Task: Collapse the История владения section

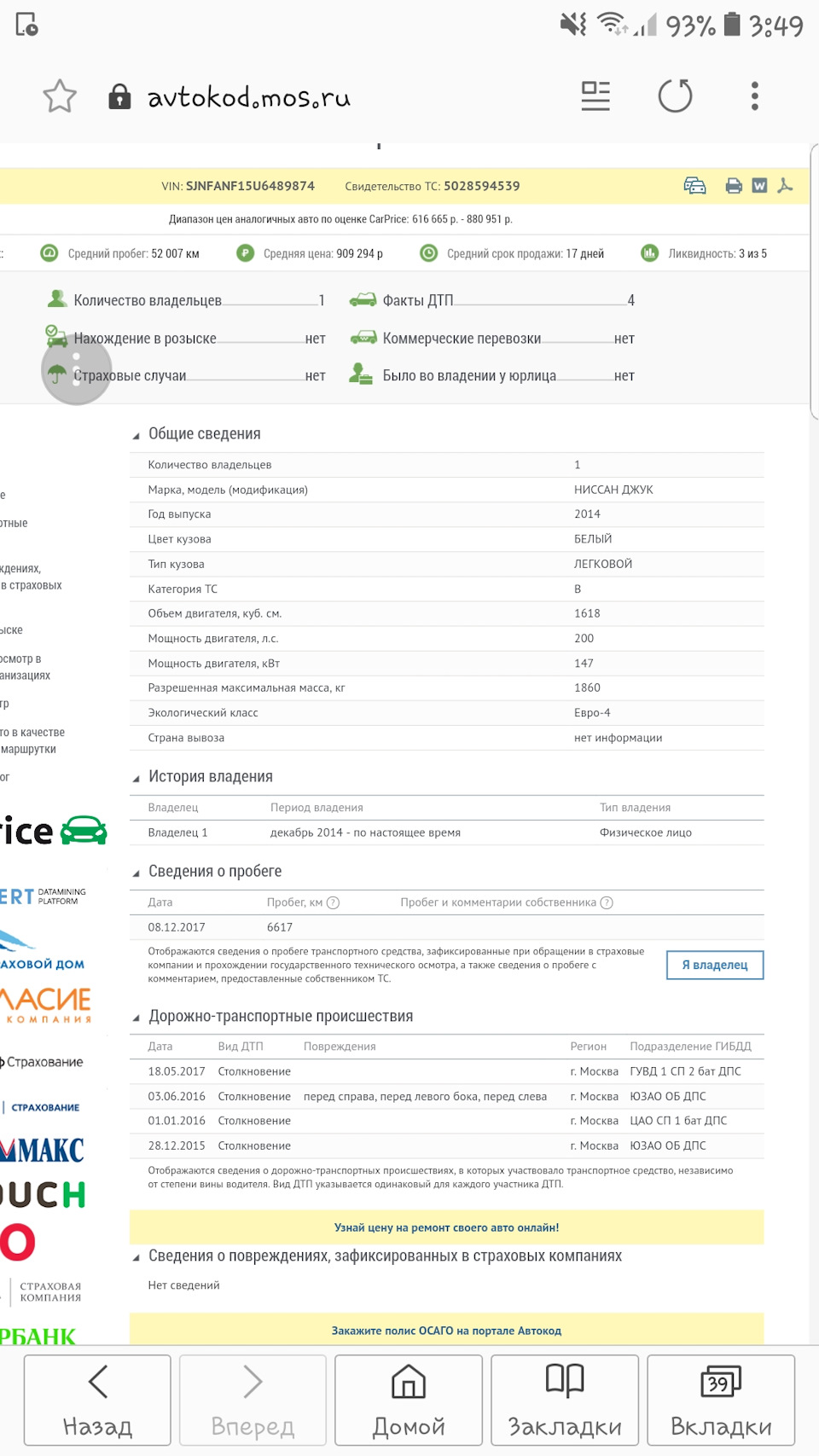Action: [136, 779]
